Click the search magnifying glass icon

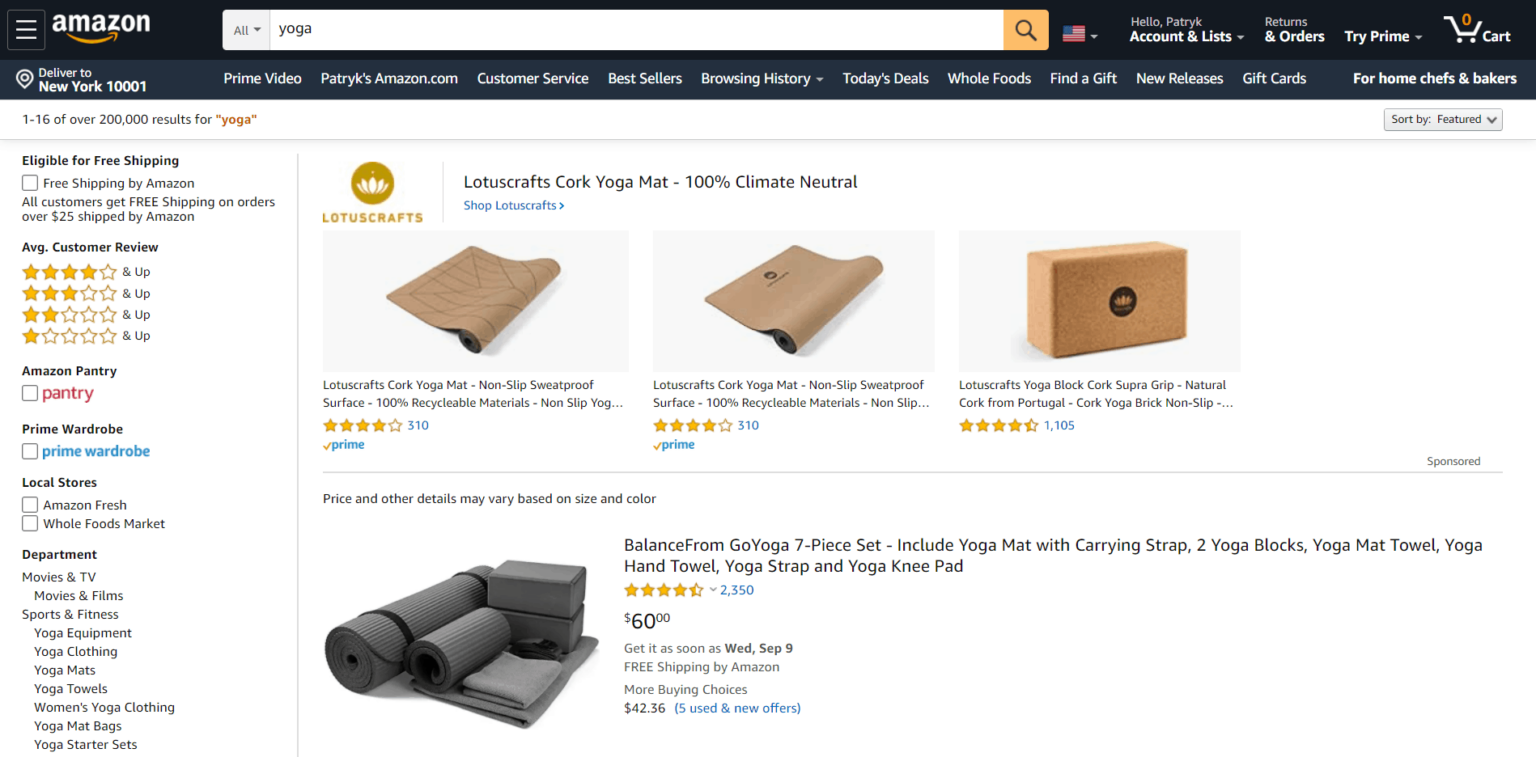click(1025, 29)
